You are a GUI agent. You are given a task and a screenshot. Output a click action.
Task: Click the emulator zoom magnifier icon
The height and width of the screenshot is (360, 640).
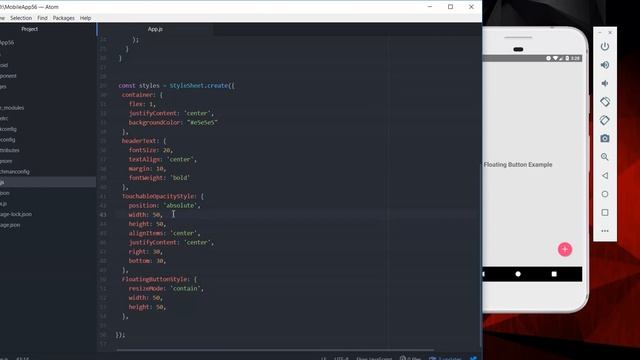click(605, 157)
